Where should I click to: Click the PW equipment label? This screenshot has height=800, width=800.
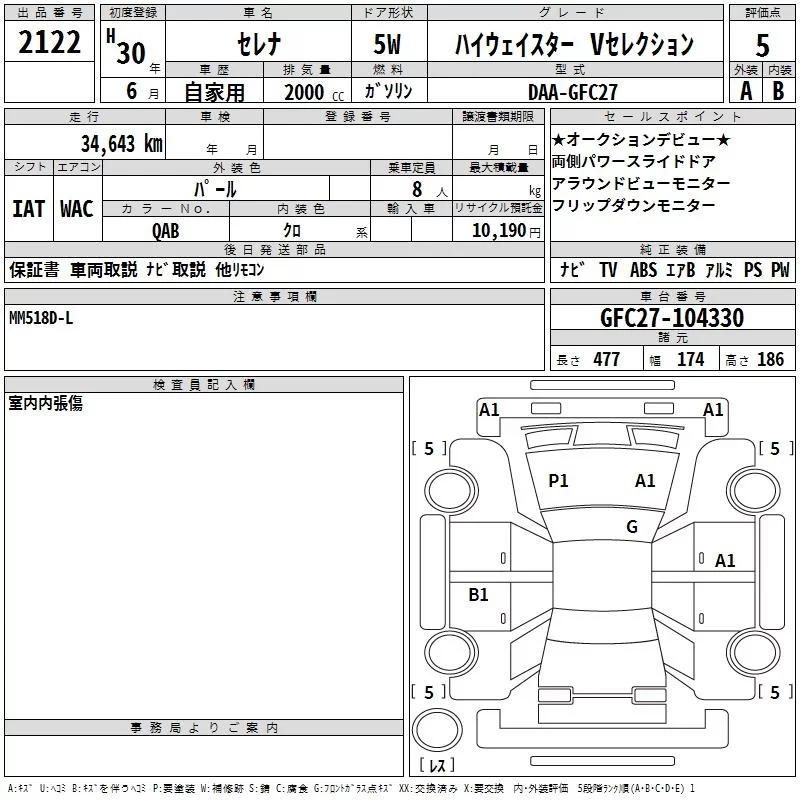tap(780, 270)
